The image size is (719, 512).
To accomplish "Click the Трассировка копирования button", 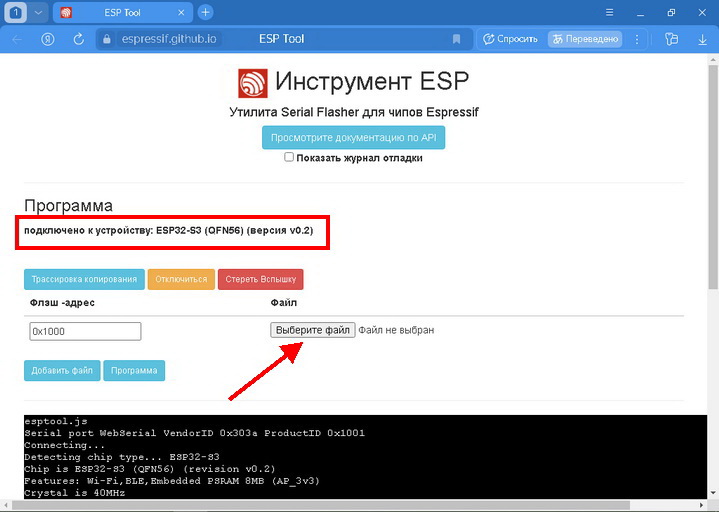I will [x=84, y=279].
